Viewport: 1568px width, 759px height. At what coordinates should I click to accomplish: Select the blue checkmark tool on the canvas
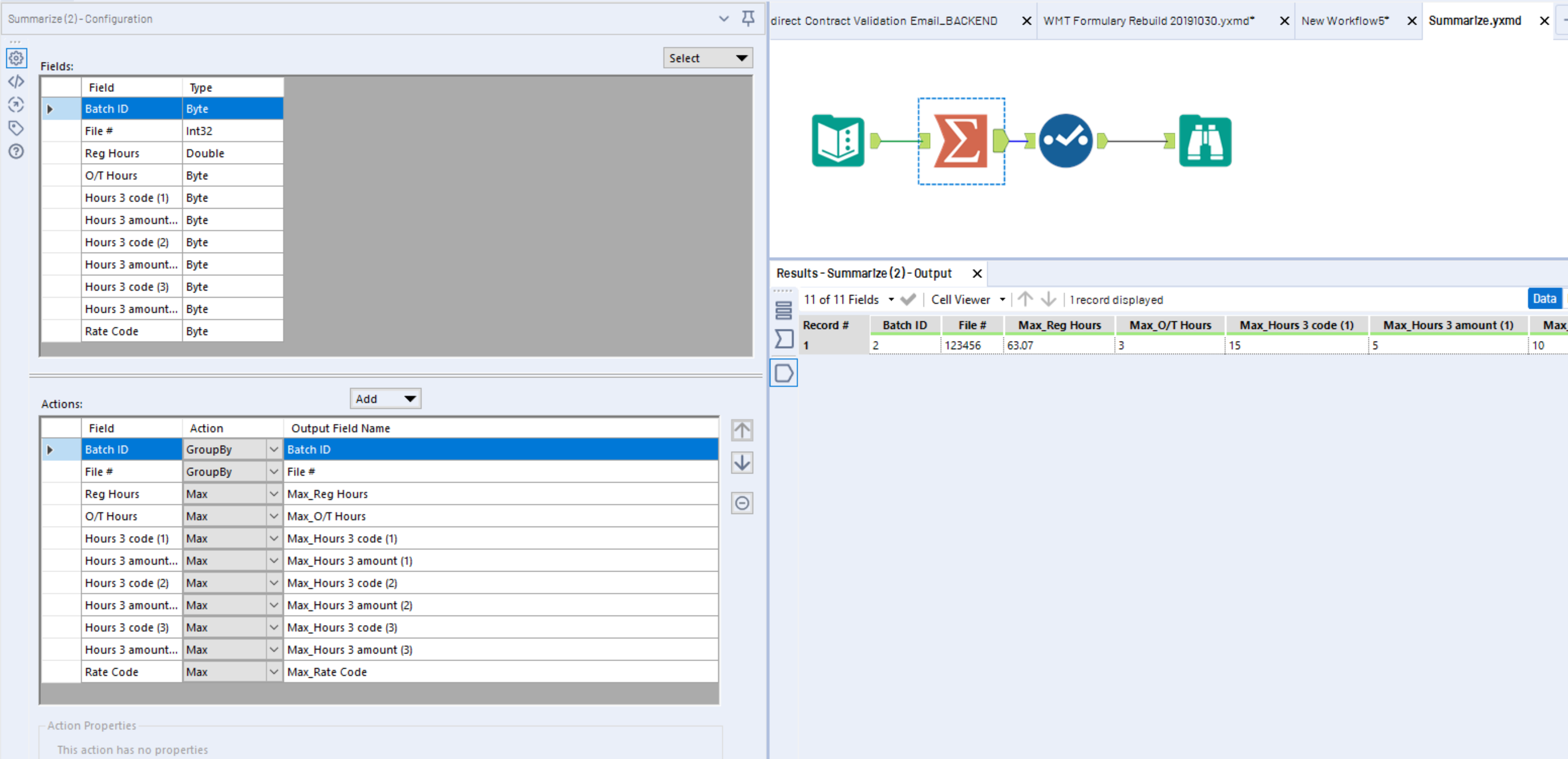click(x=1066, y=140)
